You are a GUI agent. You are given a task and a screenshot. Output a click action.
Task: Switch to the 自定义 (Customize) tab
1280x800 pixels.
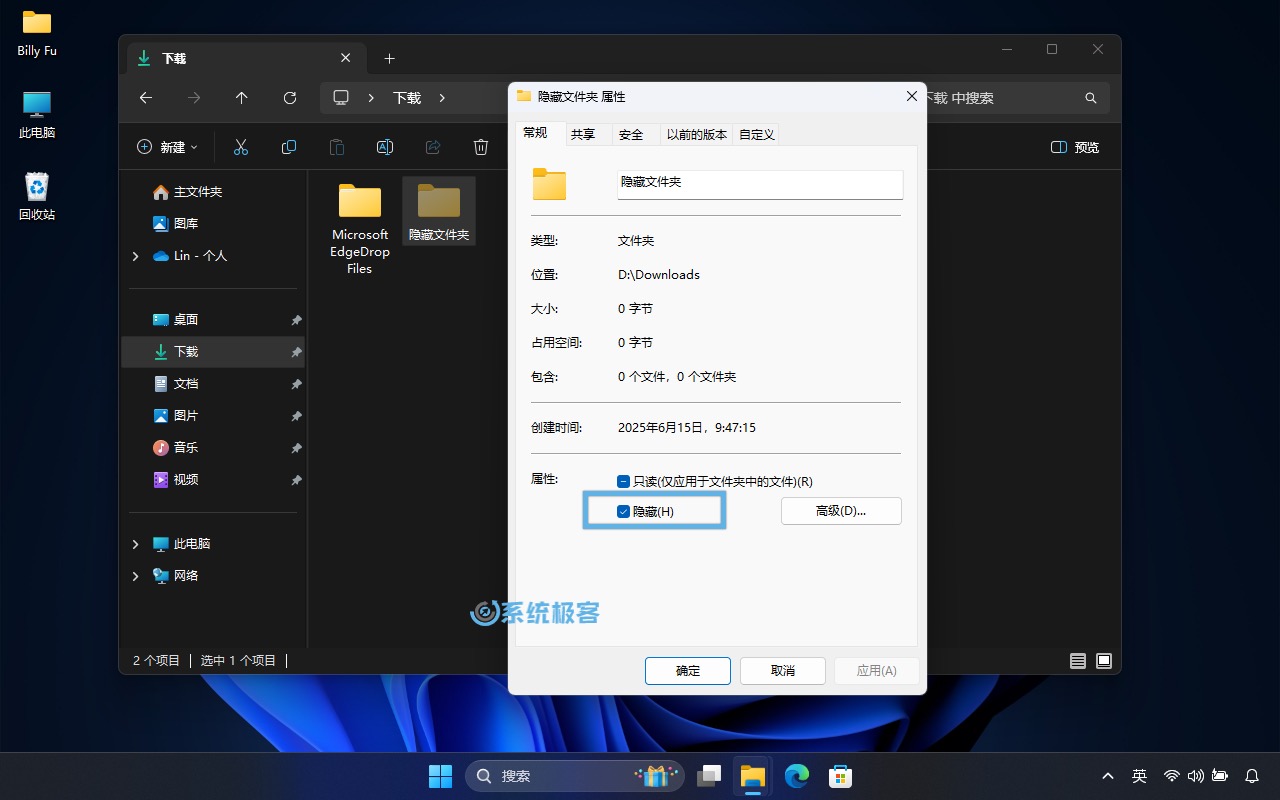[x=757, y=134]
